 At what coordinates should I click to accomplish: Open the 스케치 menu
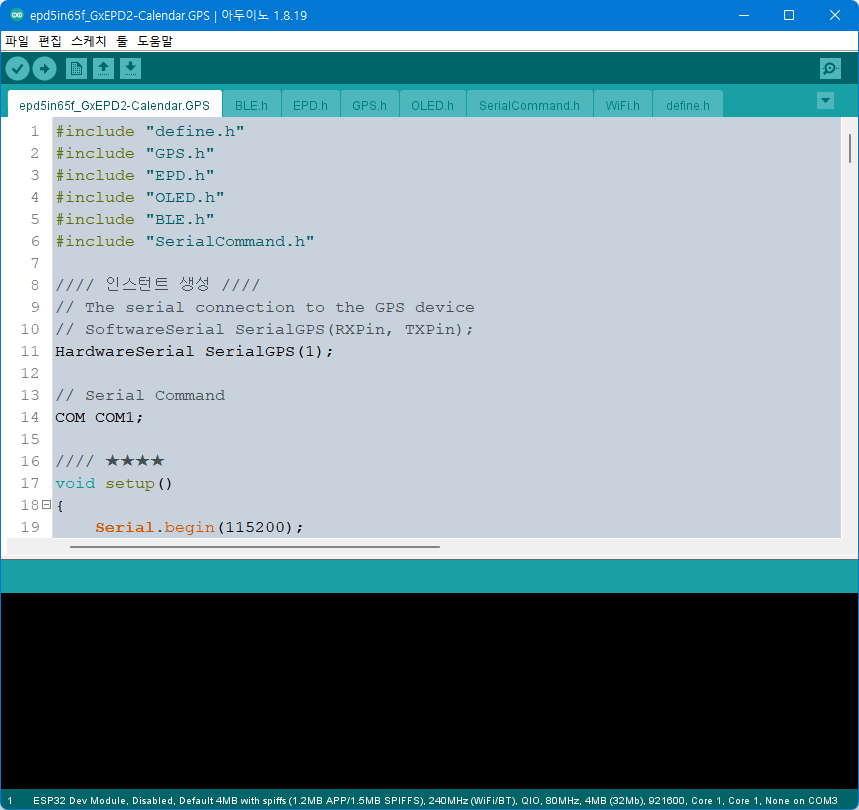89,41
